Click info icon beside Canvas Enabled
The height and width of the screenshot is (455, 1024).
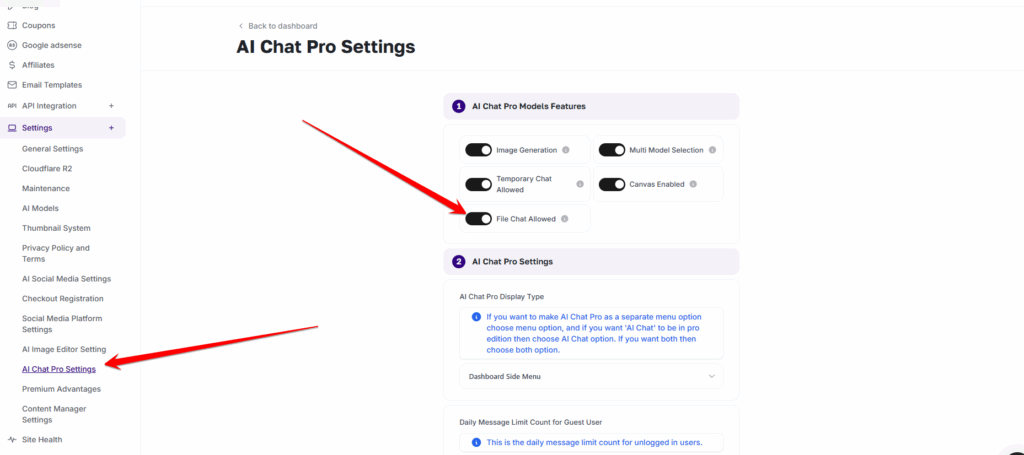pyautogui.click(x=693, y=184)
